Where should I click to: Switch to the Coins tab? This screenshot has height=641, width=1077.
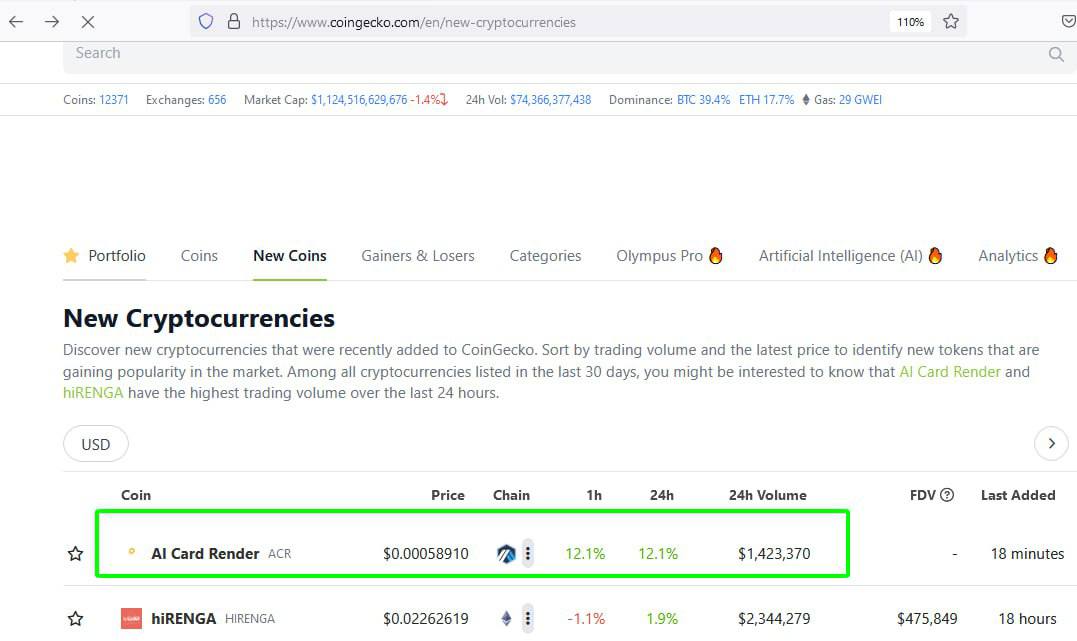199,256
